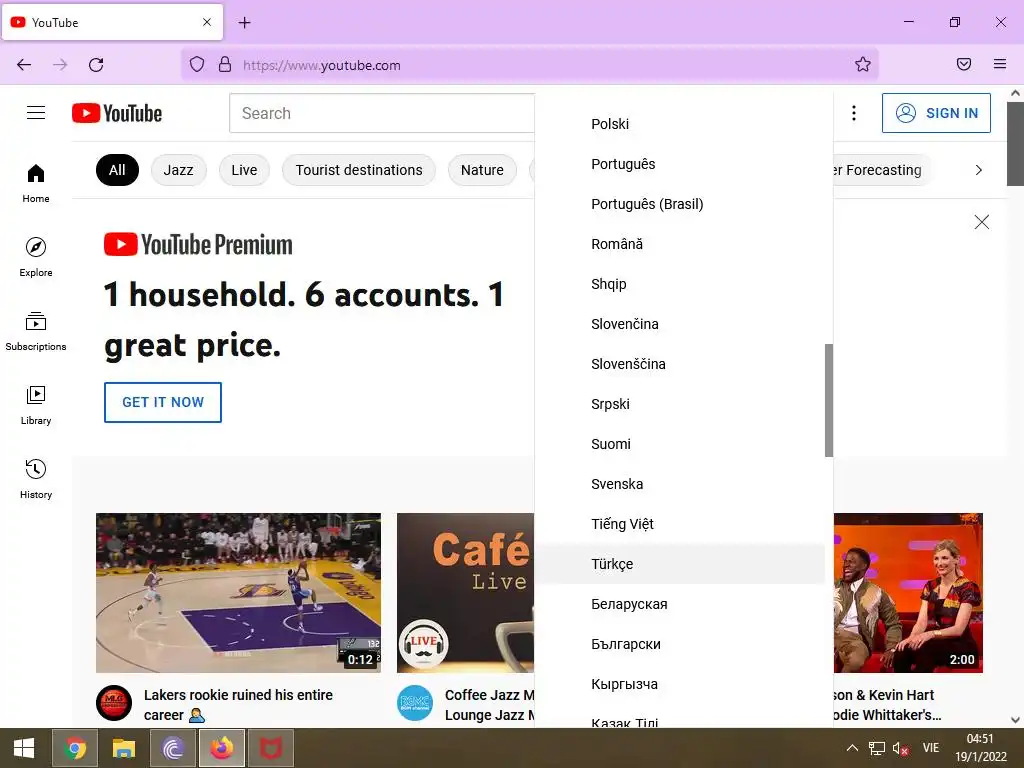Launch Chrome from the taskbar
The height and width of the screenshot is (768, 1024).
(x=75, y=748)
